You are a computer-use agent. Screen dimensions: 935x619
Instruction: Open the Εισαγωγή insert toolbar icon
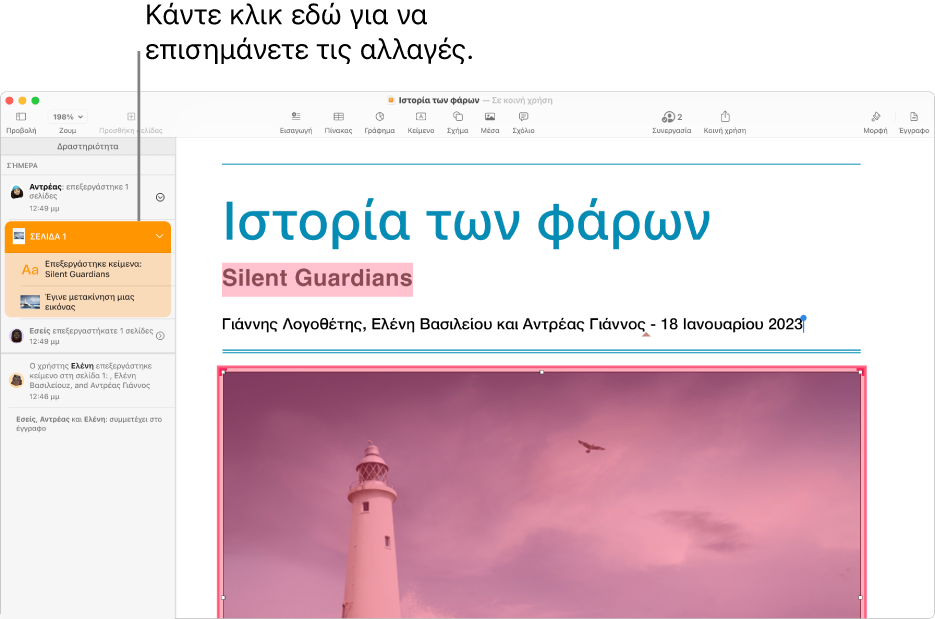click(296, 117)
